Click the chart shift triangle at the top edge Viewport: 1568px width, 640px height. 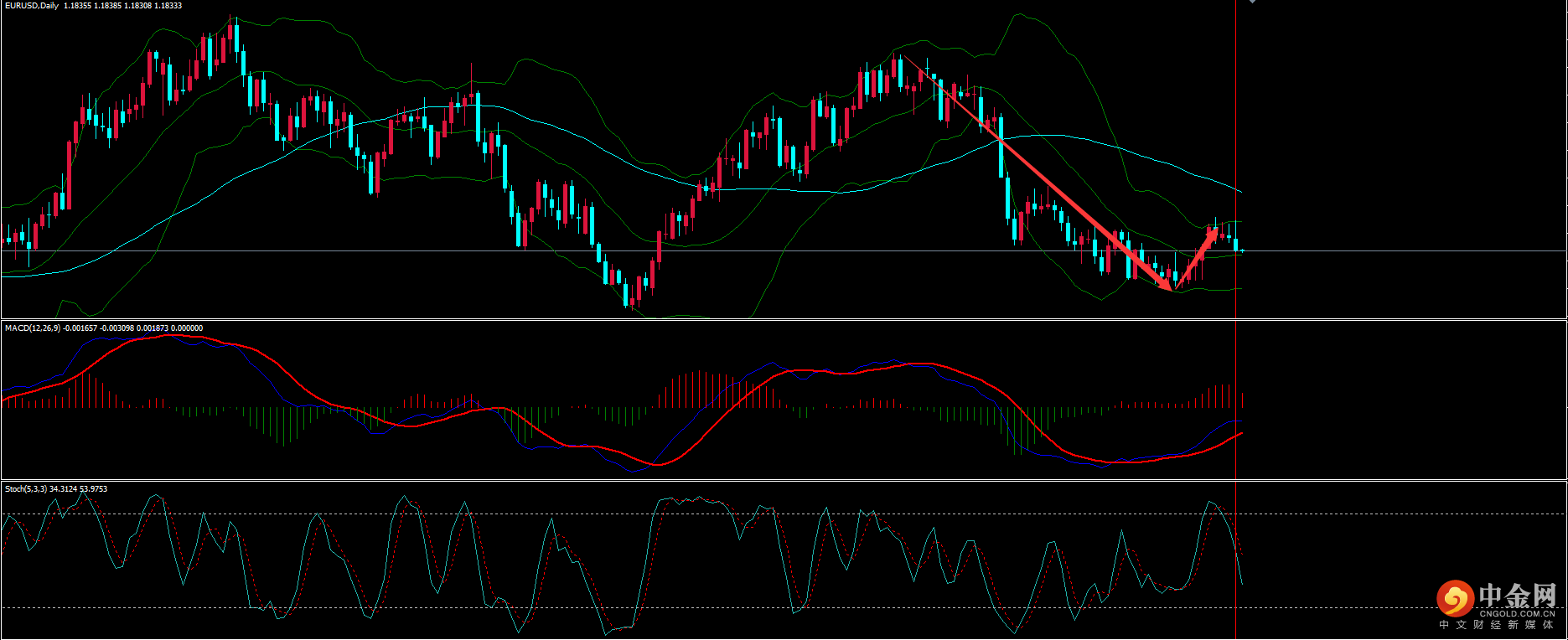pyautogui.click(x=1252, y=2)
